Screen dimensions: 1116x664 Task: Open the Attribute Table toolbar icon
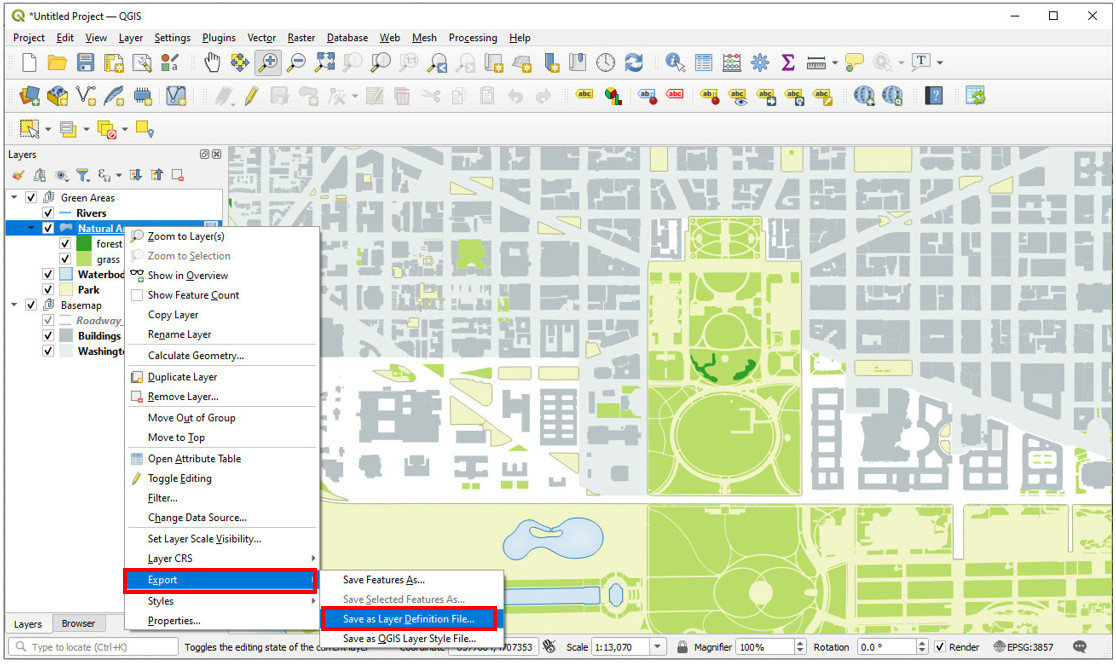click(x=702, y=62)
